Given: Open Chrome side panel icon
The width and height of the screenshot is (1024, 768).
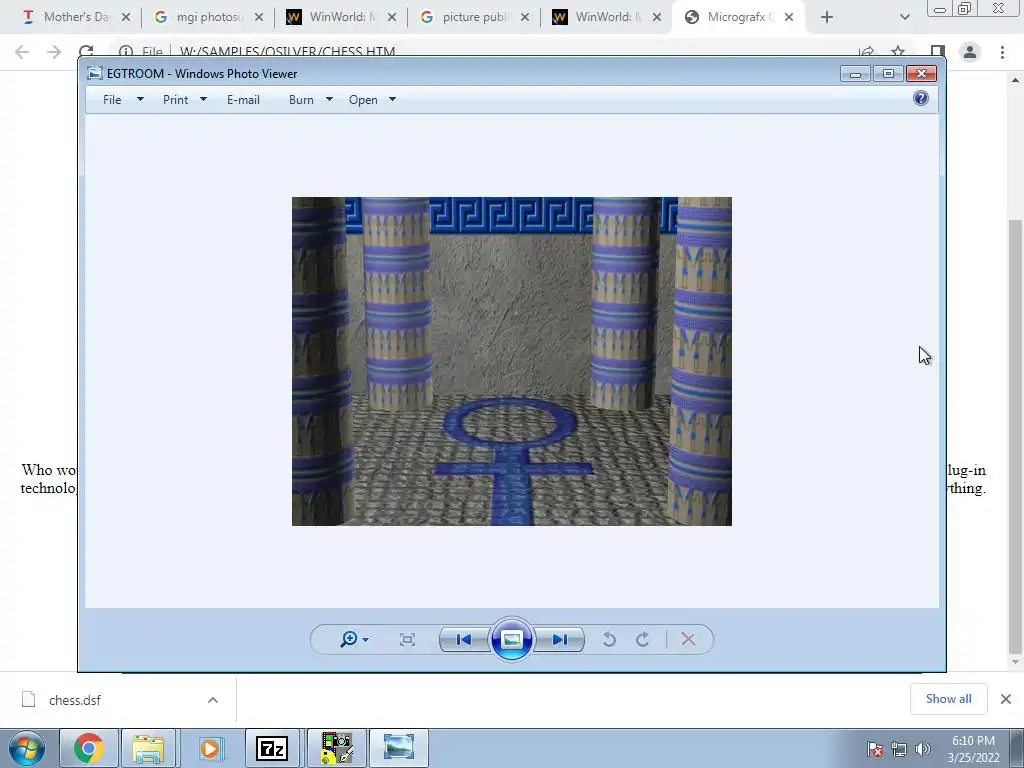Looking at the screenshot, I should point(938,52).
